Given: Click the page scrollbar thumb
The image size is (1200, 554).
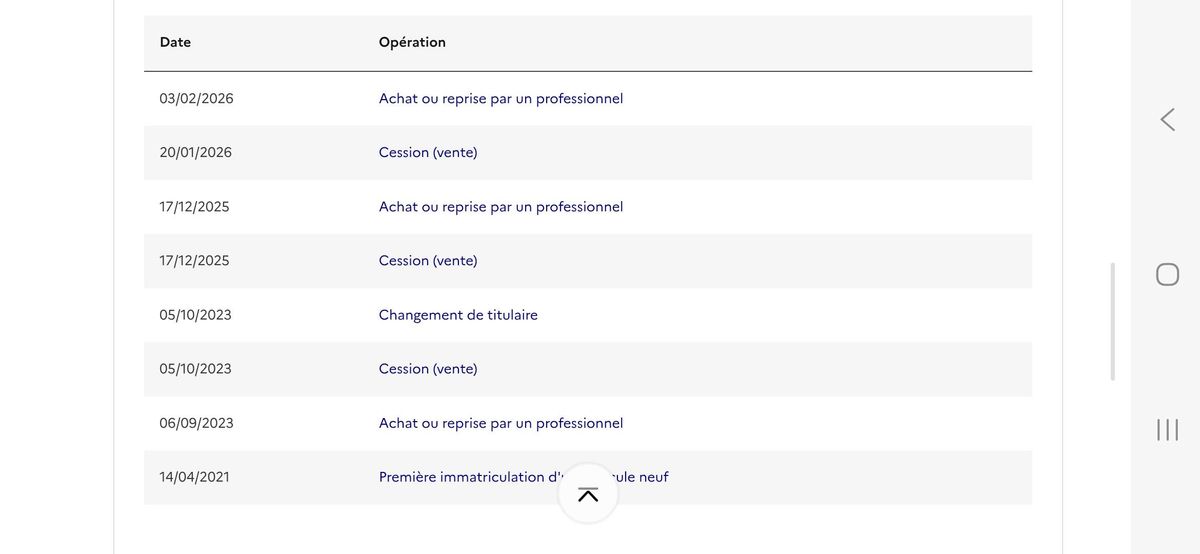Looking at the screenshot, I should [1112, 320].
